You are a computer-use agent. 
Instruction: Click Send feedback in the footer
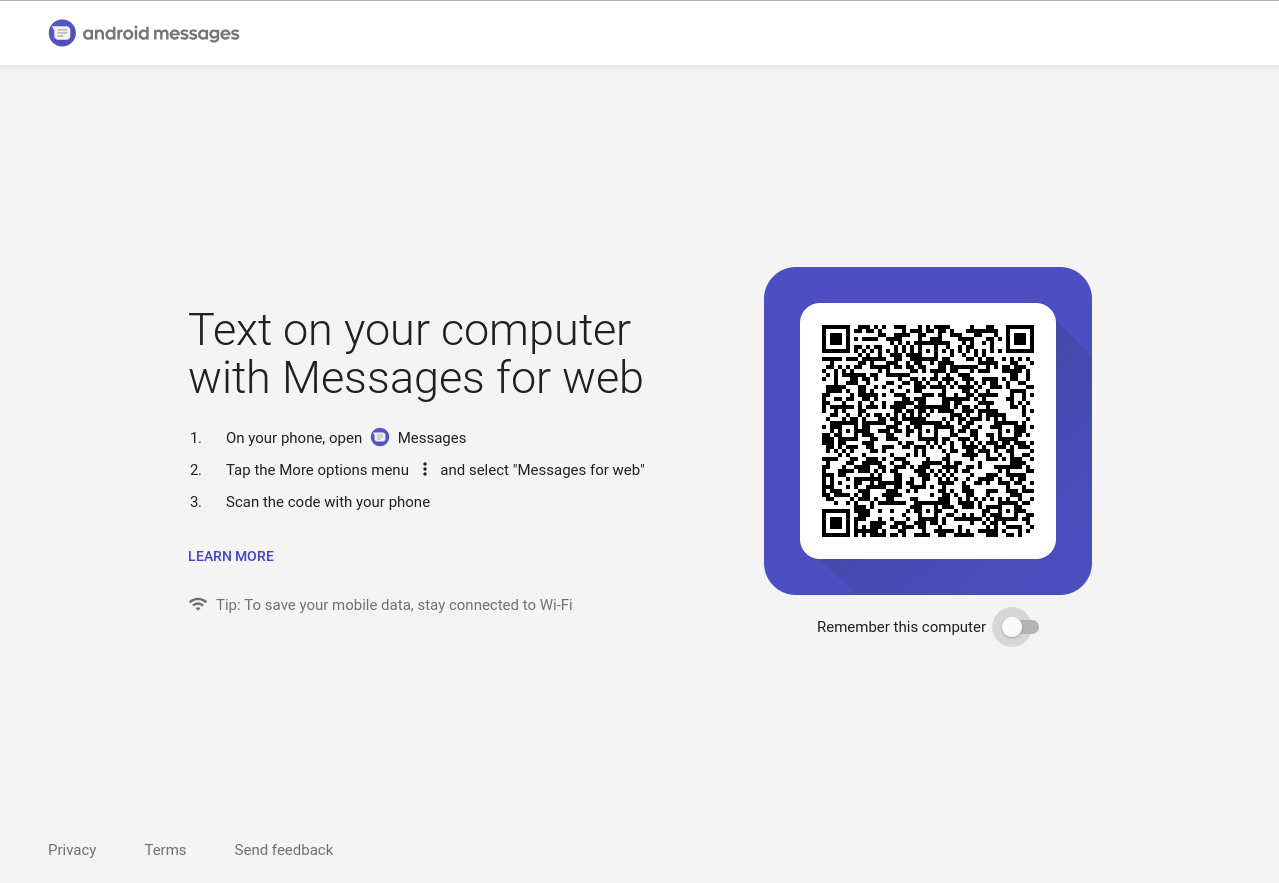click(284, 850)
